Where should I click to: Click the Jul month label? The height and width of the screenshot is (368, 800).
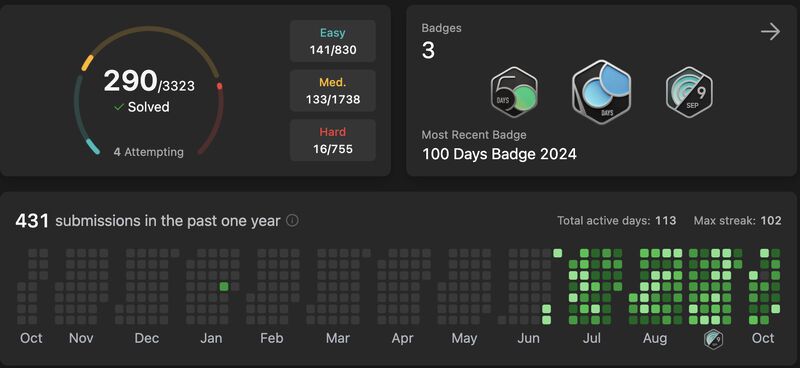[x=592, y=338]
